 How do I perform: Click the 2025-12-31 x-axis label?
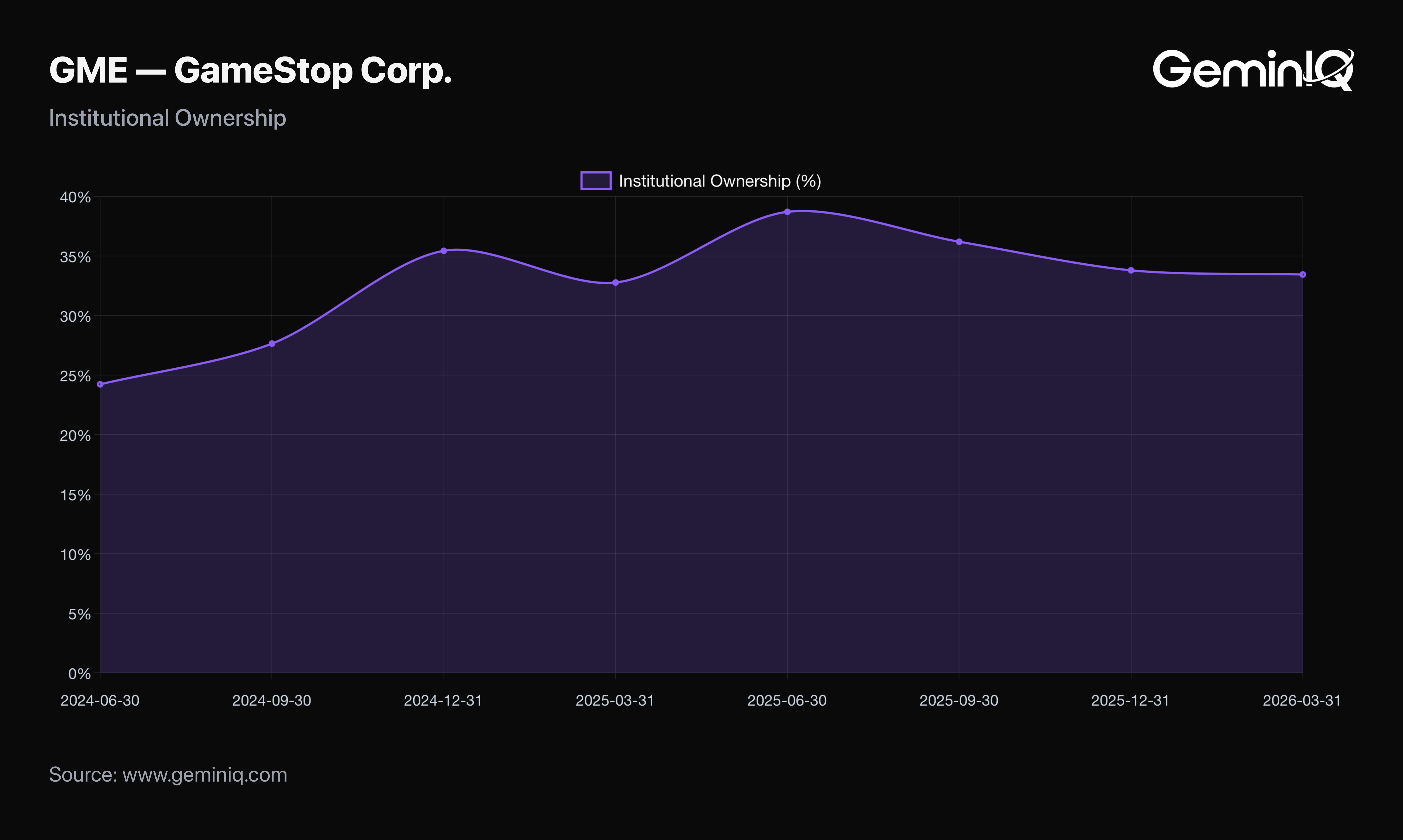click(1130, 701)
